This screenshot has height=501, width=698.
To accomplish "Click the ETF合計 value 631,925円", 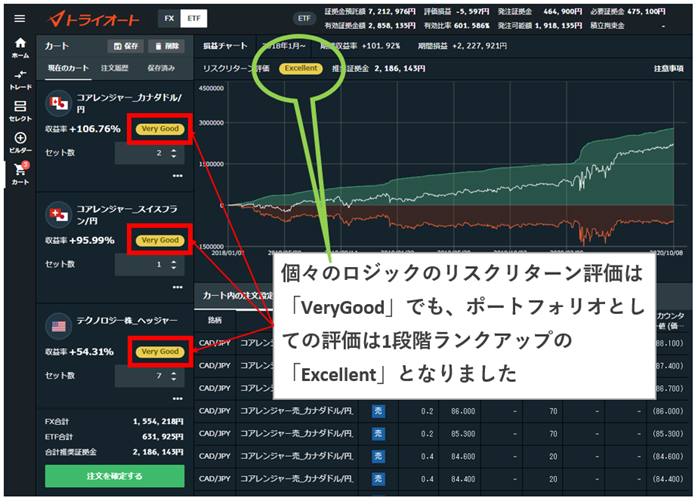I will [x=162, y=436].
